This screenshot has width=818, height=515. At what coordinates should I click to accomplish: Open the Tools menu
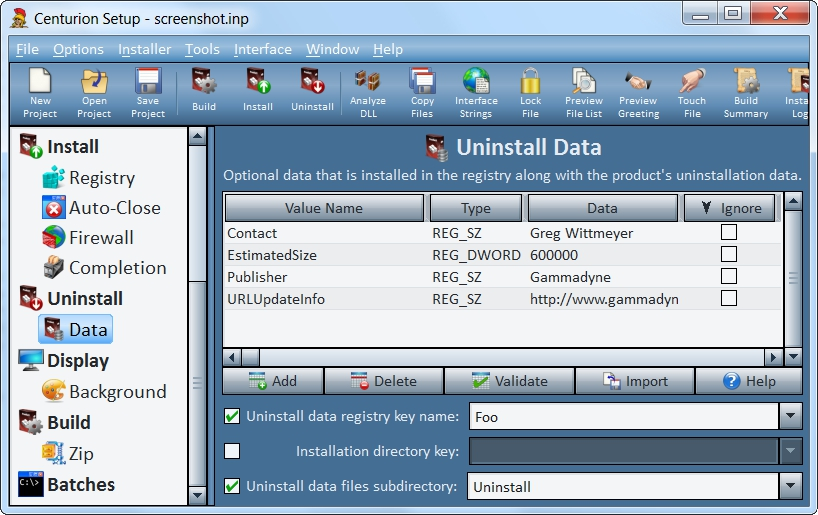202,50
